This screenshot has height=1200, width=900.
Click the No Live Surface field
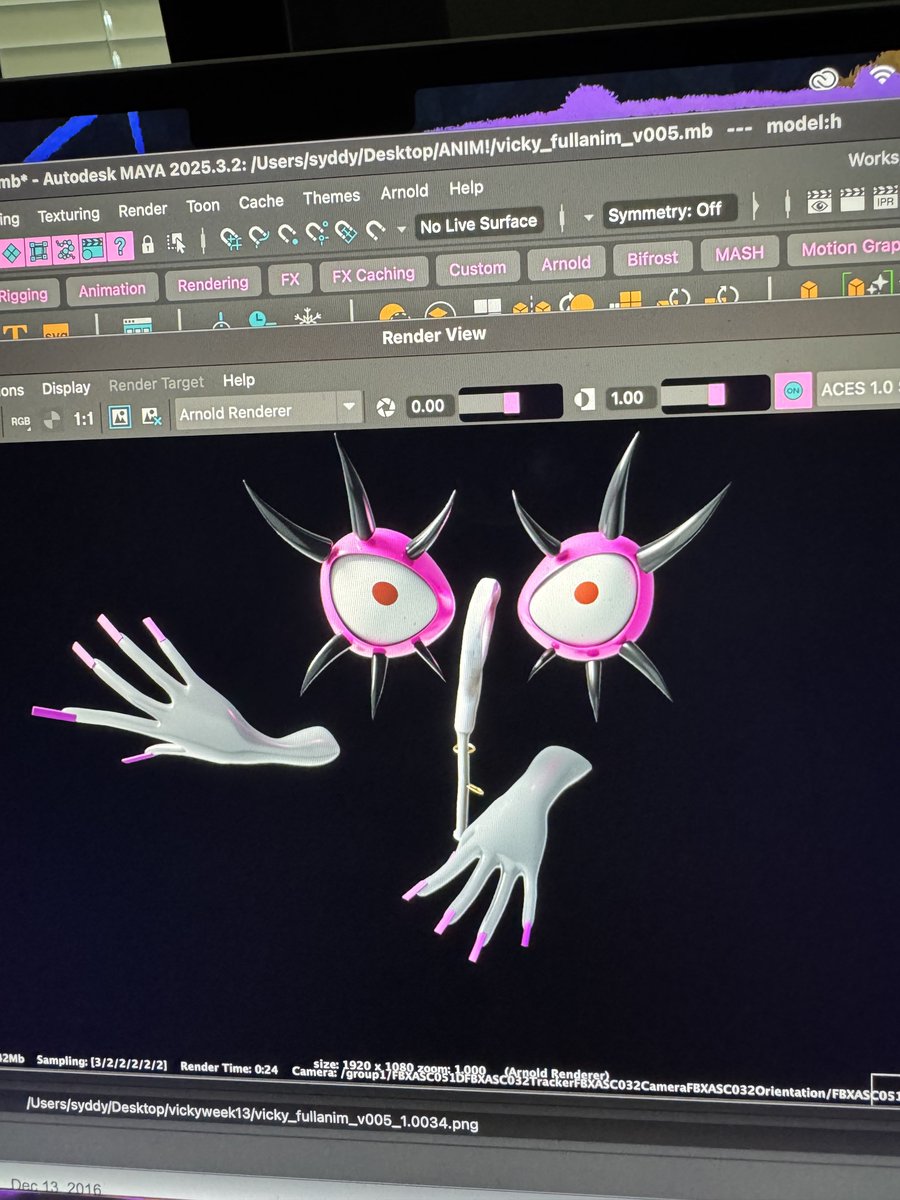479,225
